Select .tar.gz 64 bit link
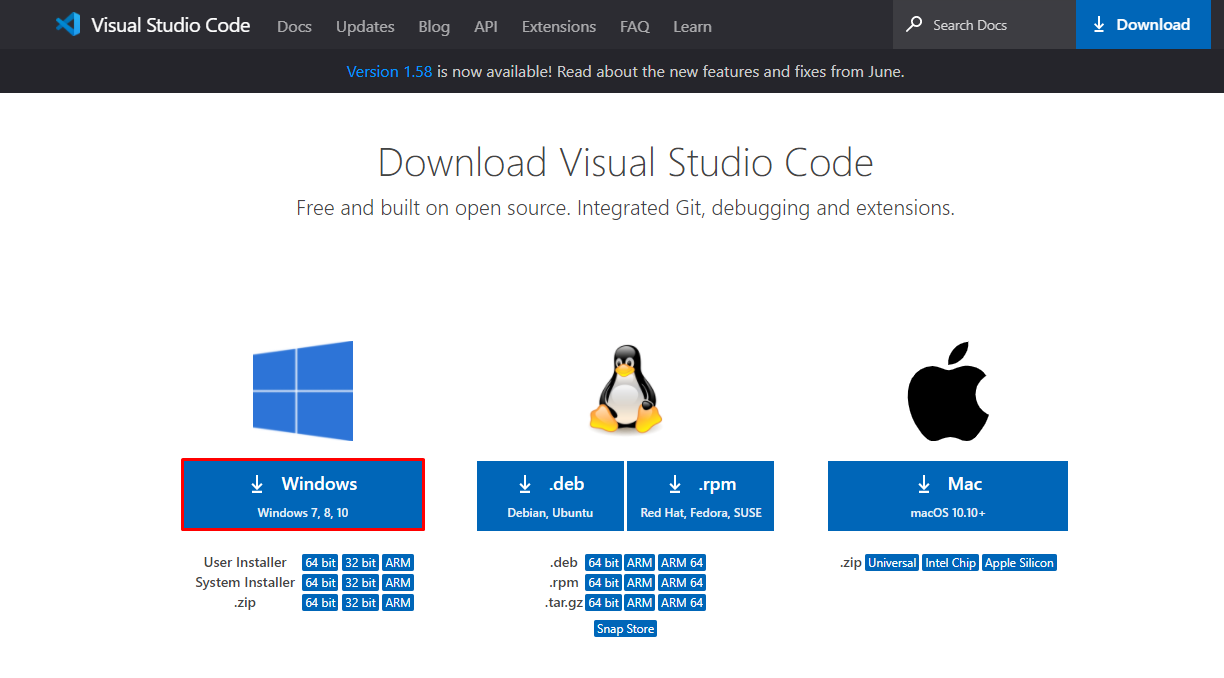 [x=603, y=603]
